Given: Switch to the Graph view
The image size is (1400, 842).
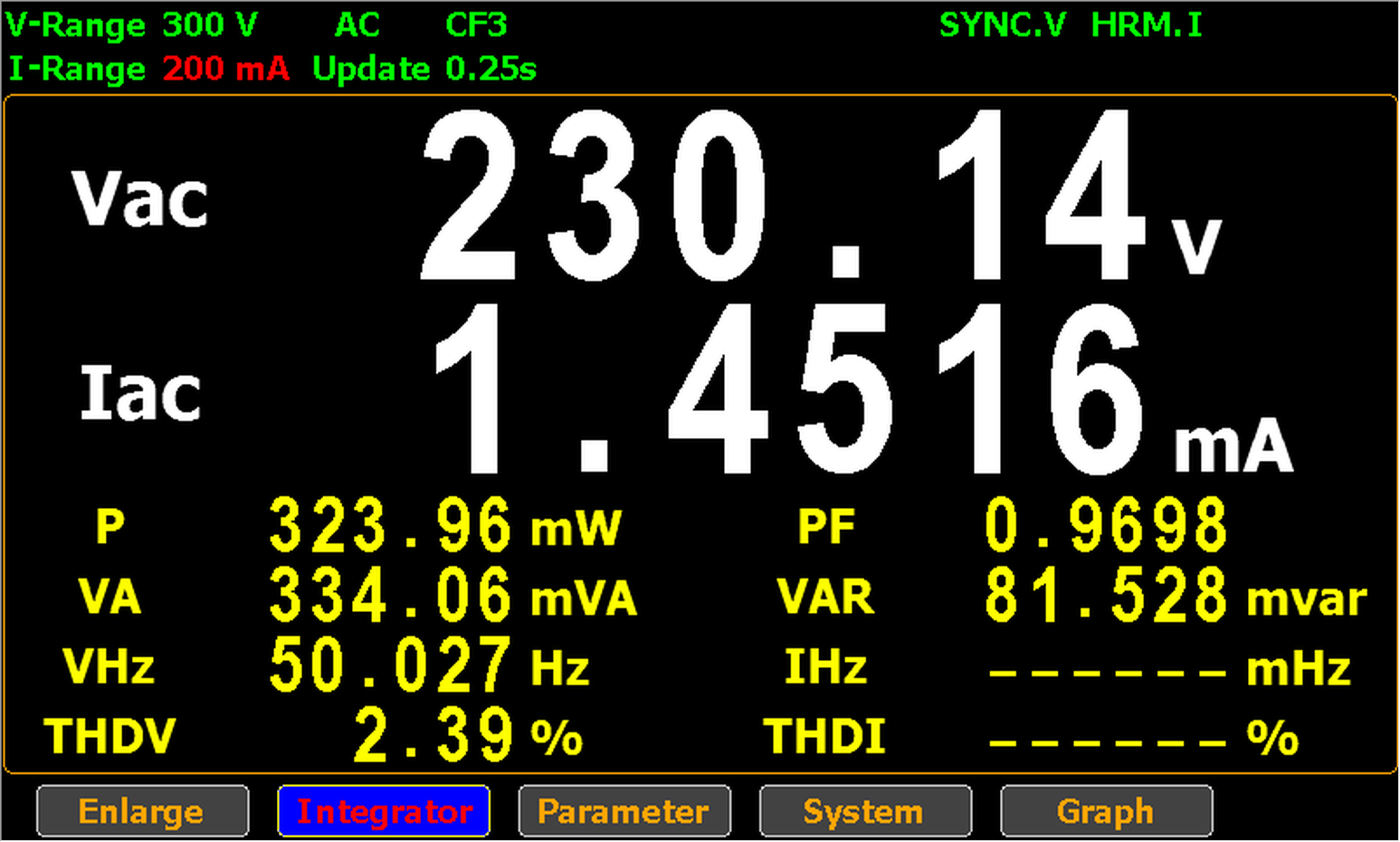Looking at the screenshot, I should 1105,811.
